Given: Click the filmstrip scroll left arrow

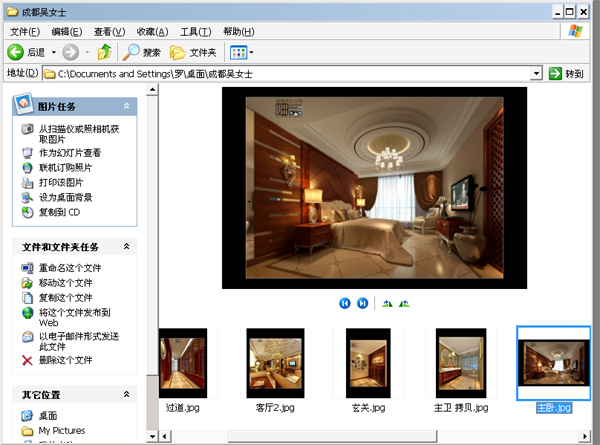Looking at the screenshot, I should point(165,436).
